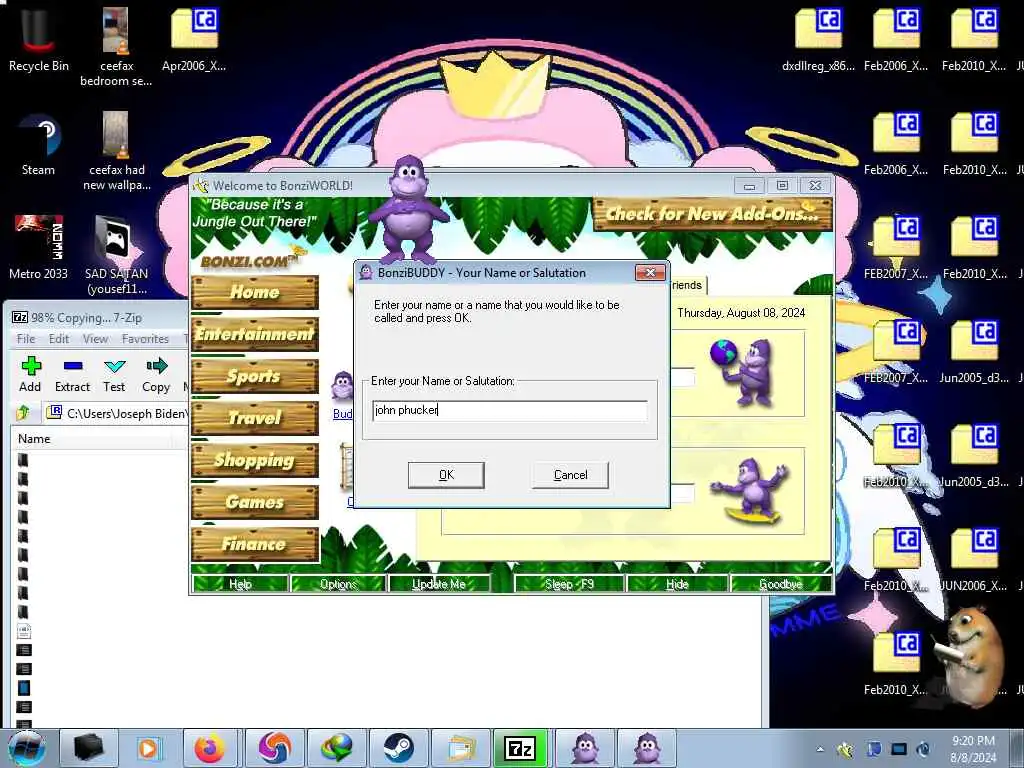The height and width of the screenshot is (768, 1024).
Task: Click the purple Bonzi gorilla character
Action: [x=409, y=209]
